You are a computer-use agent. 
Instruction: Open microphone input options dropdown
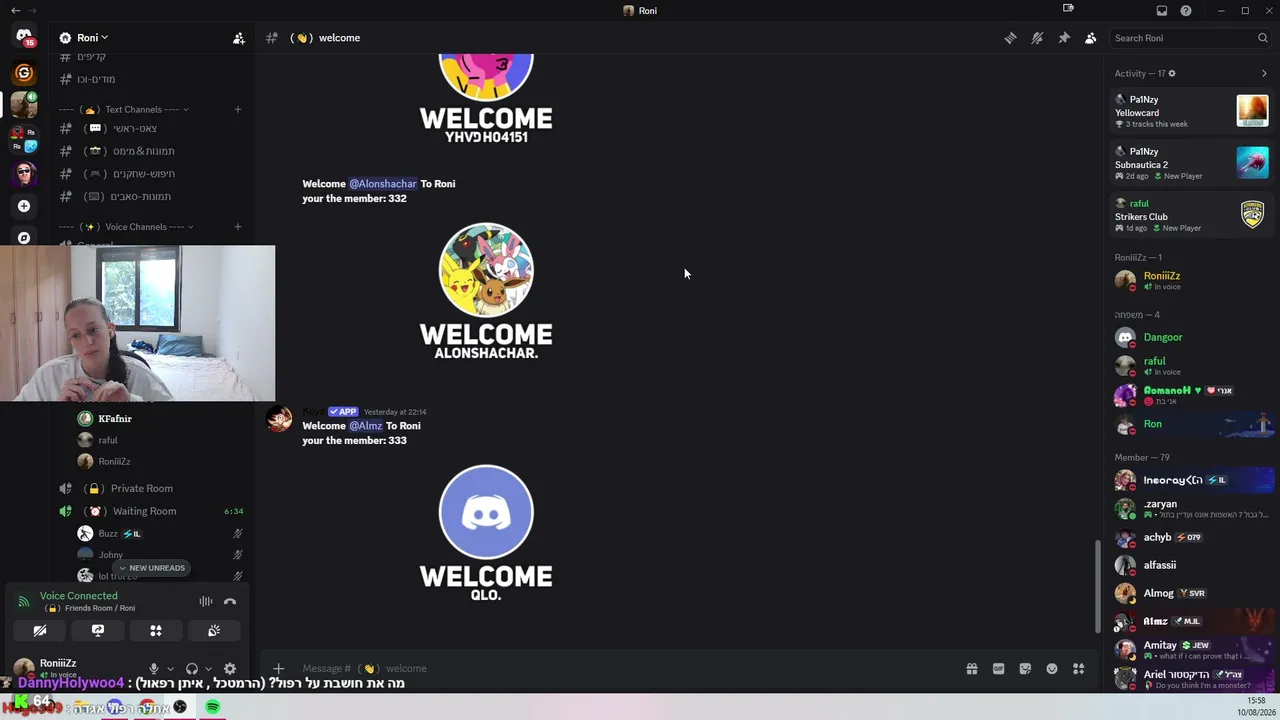click(171, 669)
